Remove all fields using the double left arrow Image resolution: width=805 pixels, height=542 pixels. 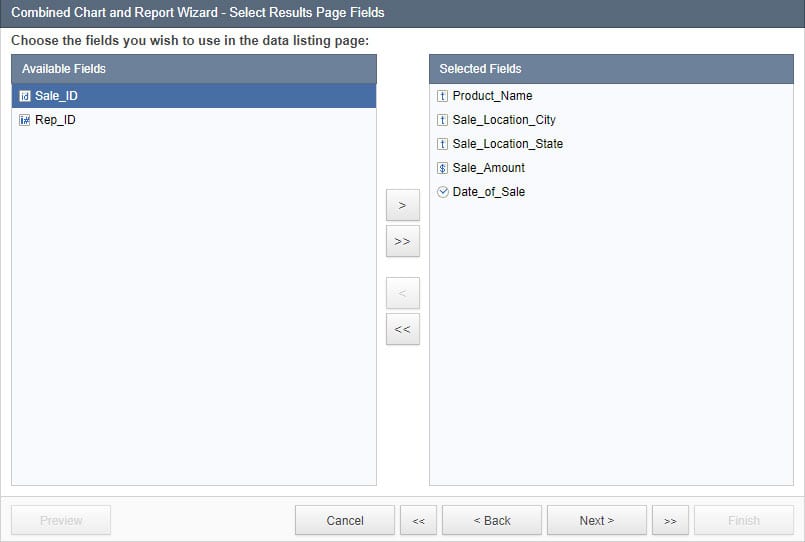tap(402, 329)
